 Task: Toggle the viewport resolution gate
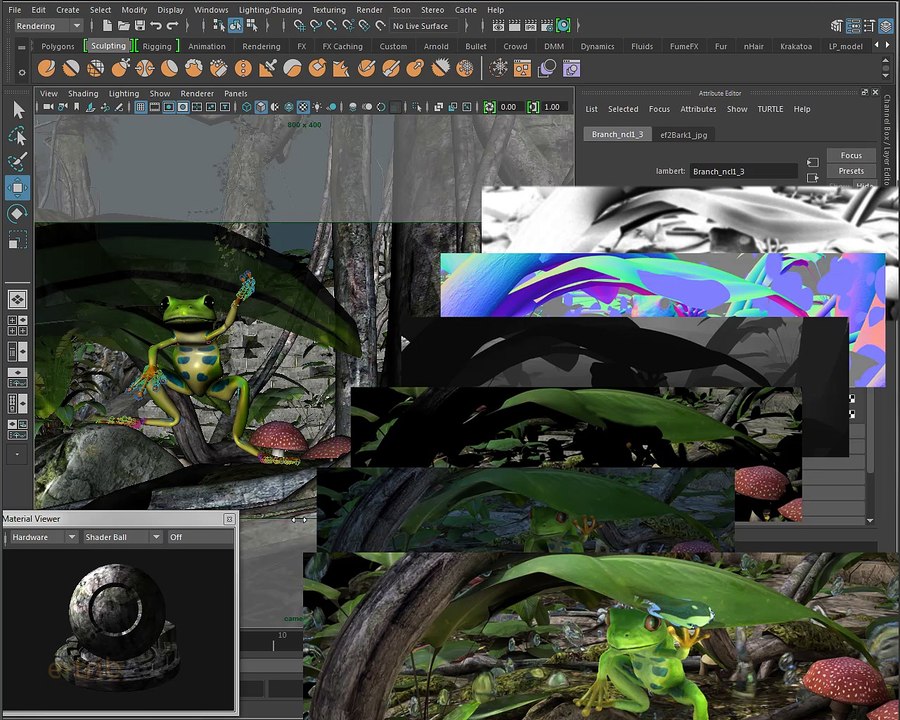[169, 107]
